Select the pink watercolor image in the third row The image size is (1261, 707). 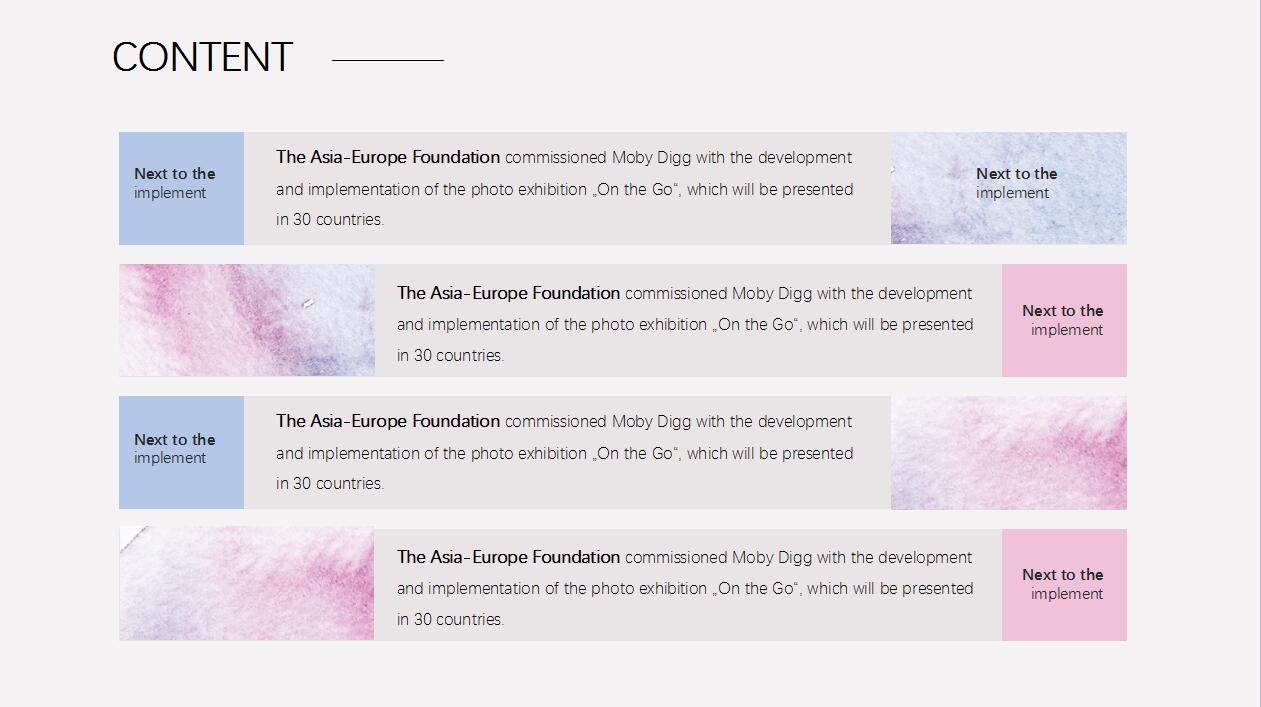1008,453
